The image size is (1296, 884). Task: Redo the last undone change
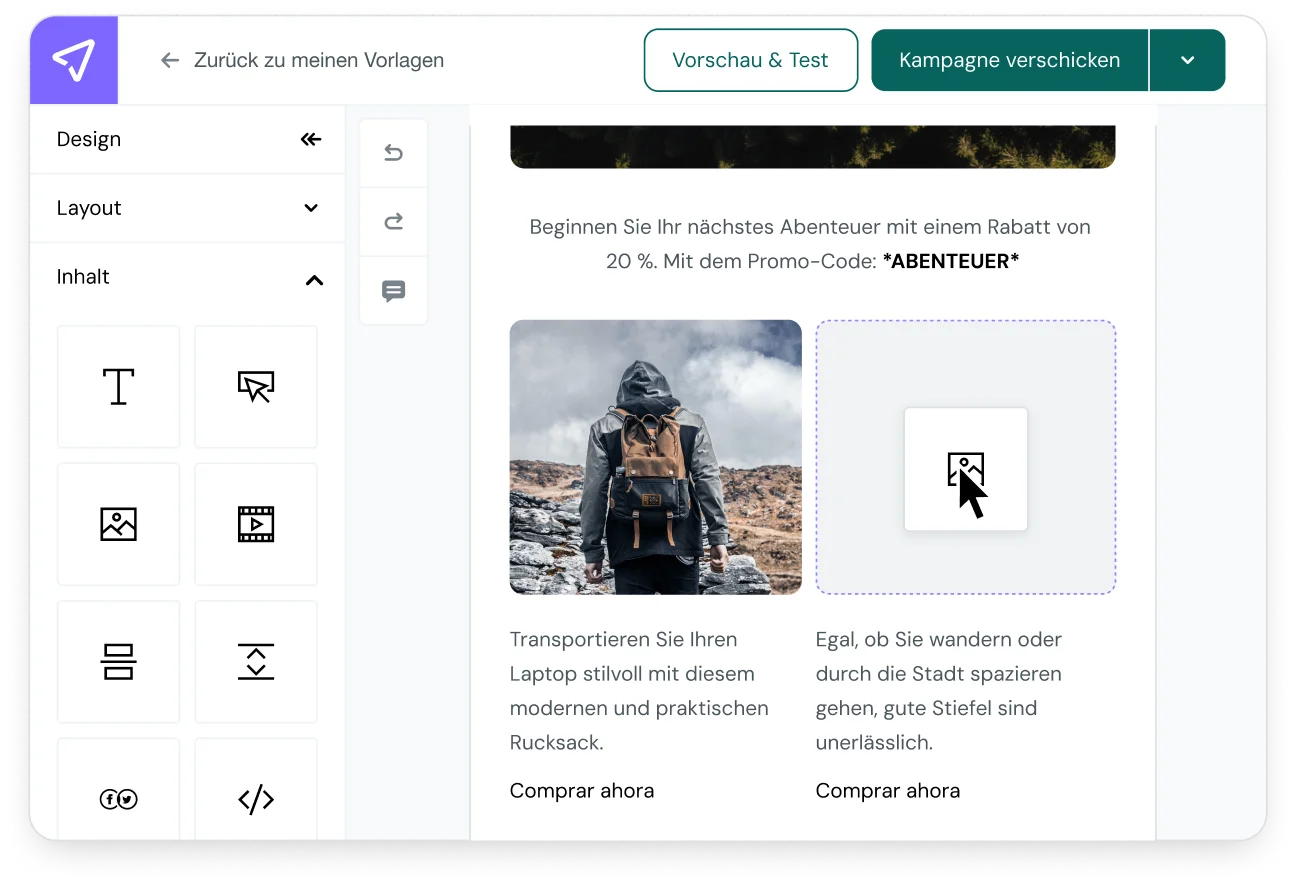click(393, 221)
